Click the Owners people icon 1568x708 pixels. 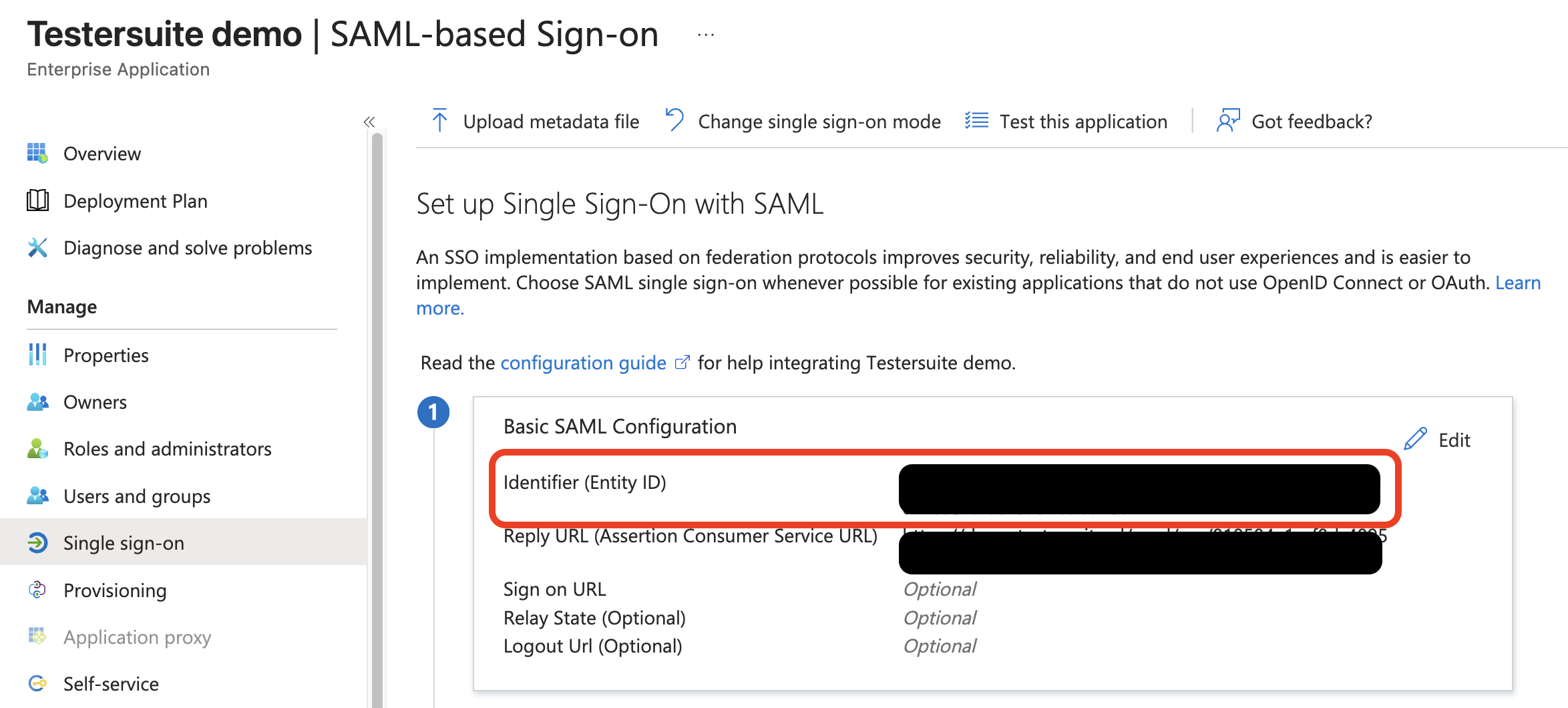37,402
